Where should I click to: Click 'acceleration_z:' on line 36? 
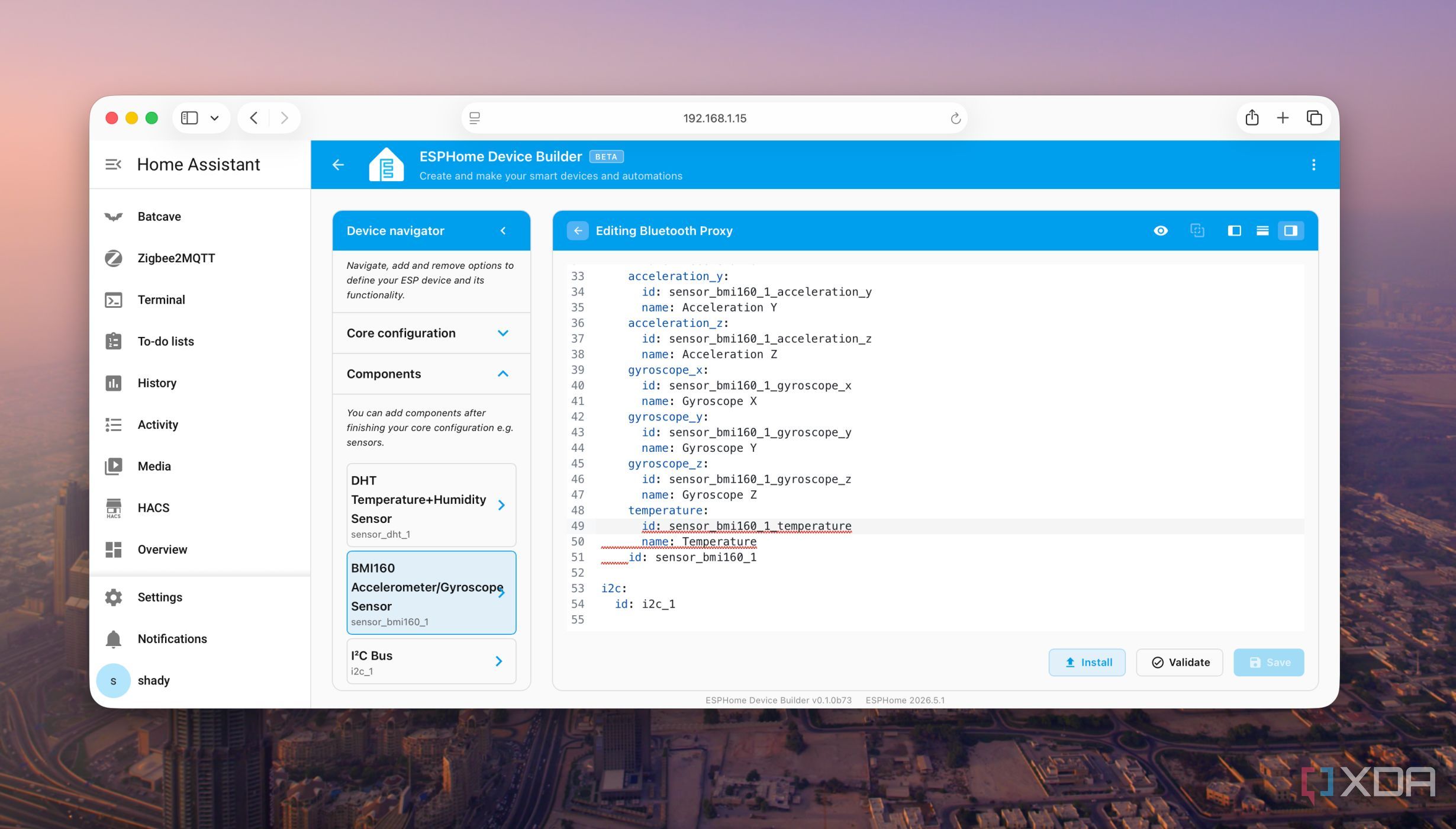678,323
